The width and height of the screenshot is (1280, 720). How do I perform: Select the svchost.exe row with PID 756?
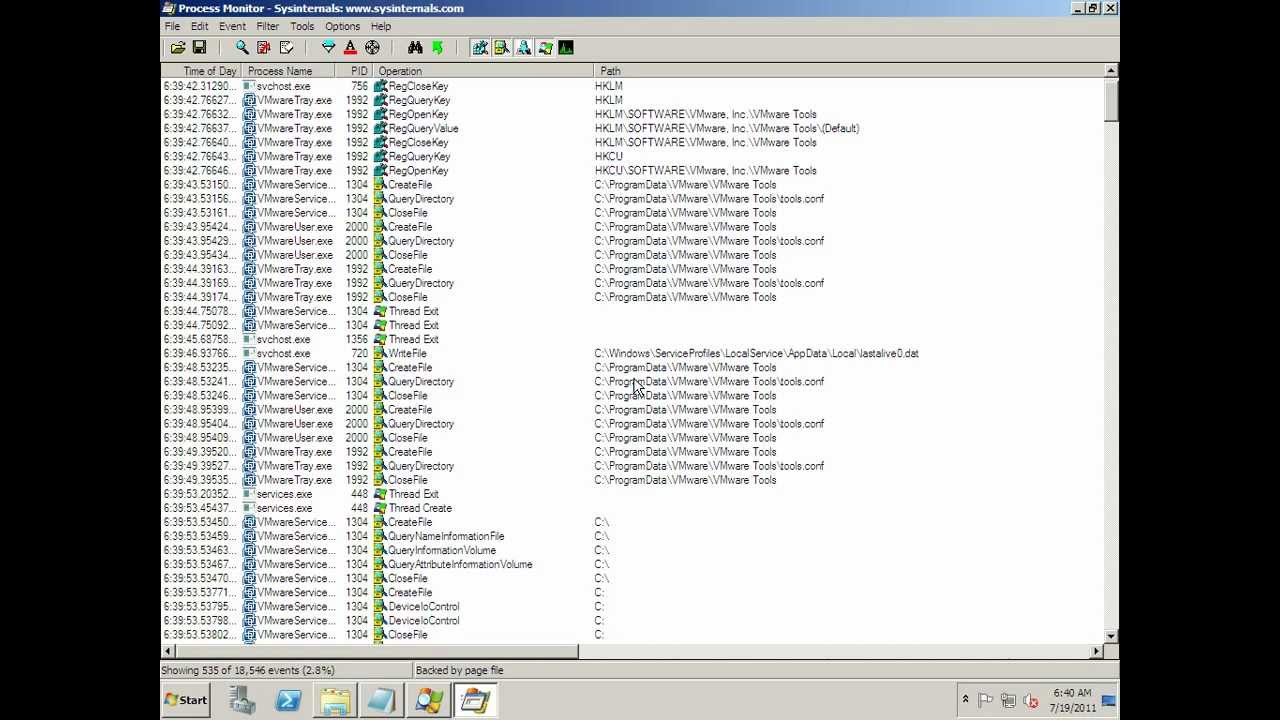(x=633, y=86)
